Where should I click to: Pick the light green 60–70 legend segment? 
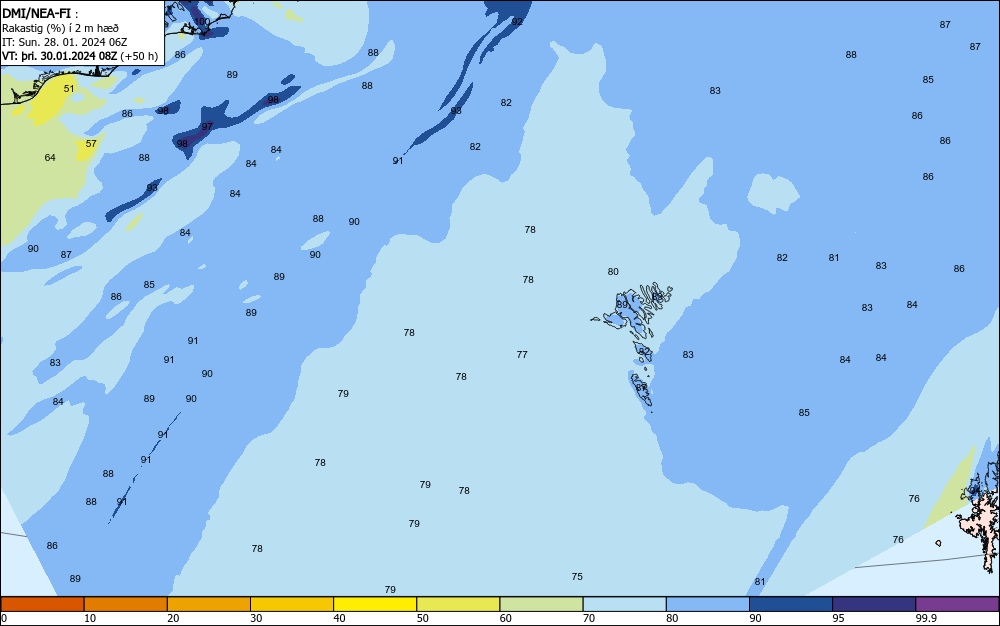[x=541, y=604]
